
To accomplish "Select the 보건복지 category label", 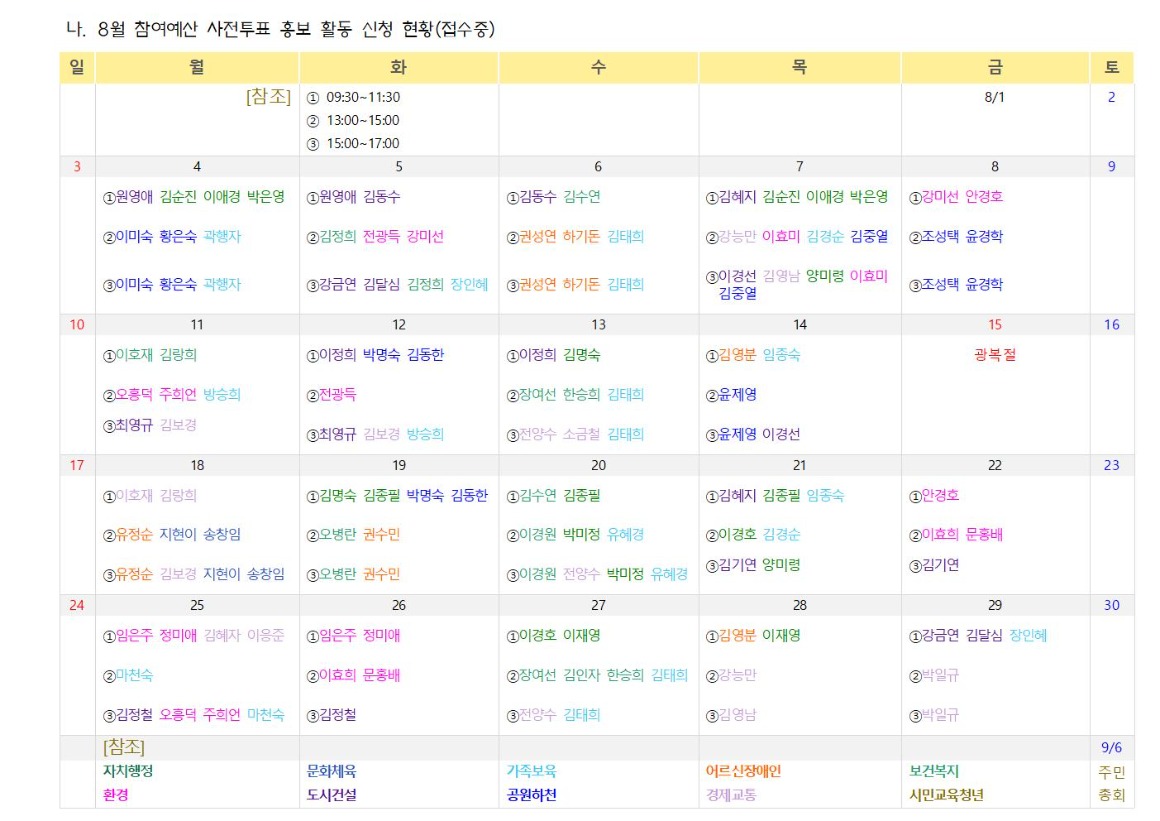I will [x=933, y=773].
